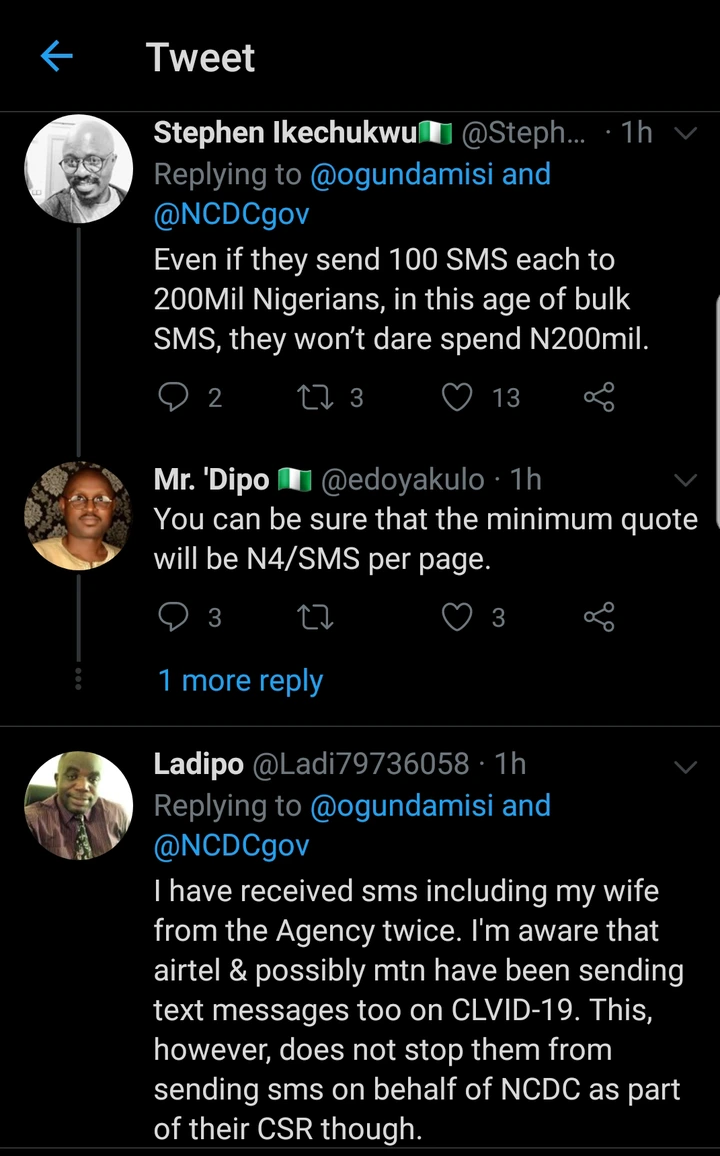Open Mr. 'Dipo's profile via display name
This screenshot has height=1156, width=720.
(x=211, y=480)
